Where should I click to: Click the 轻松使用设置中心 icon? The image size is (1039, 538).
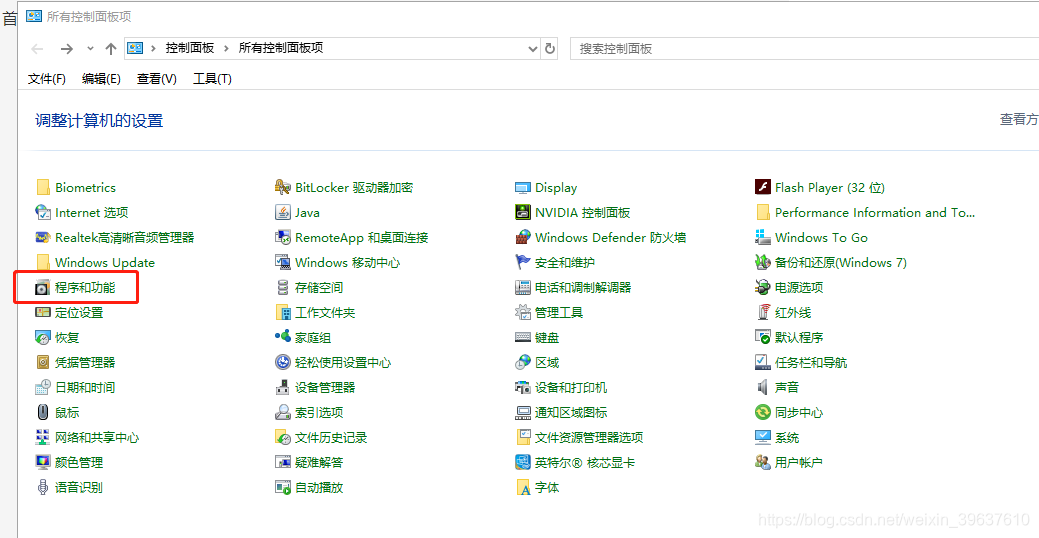(x=283, y=362)
